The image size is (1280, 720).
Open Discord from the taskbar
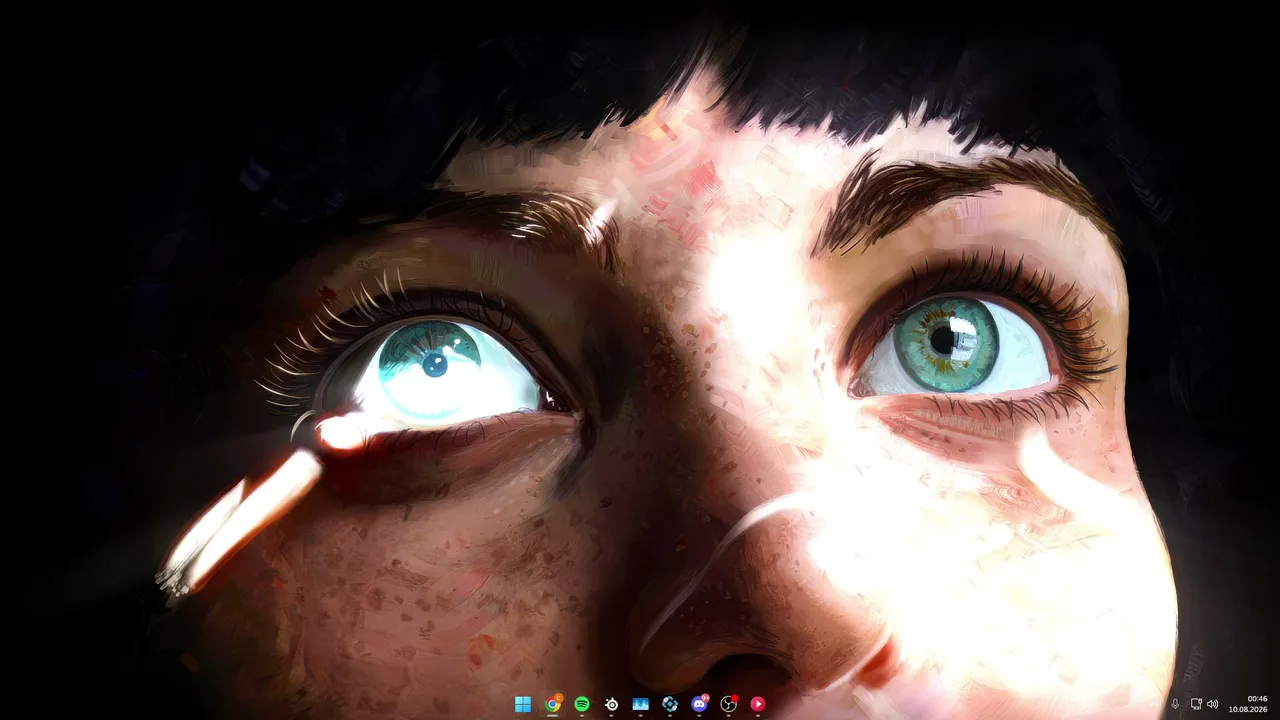(699, 704)
